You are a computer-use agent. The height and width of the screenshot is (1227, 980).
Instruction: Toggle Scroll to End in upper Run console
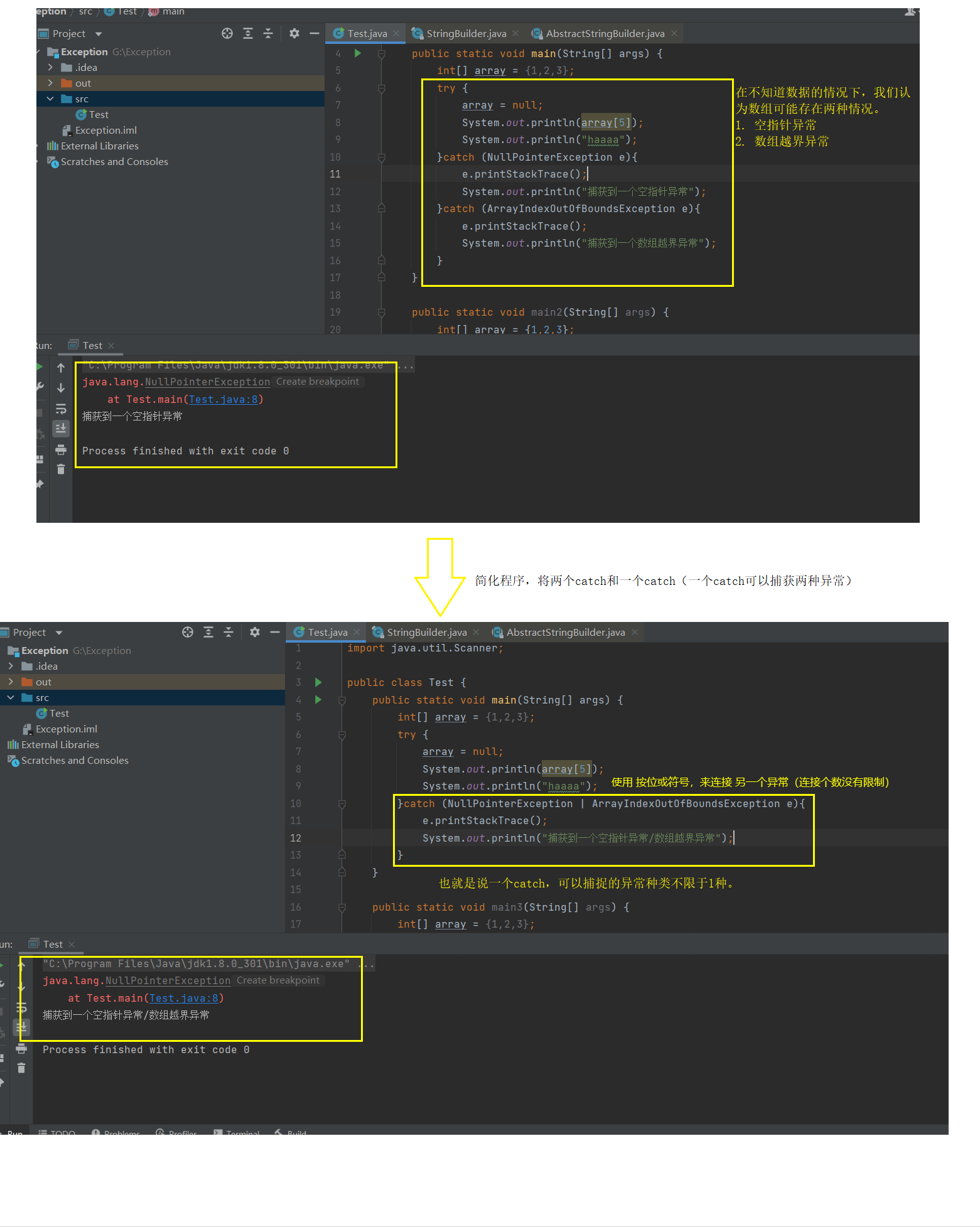pos(61,428)
